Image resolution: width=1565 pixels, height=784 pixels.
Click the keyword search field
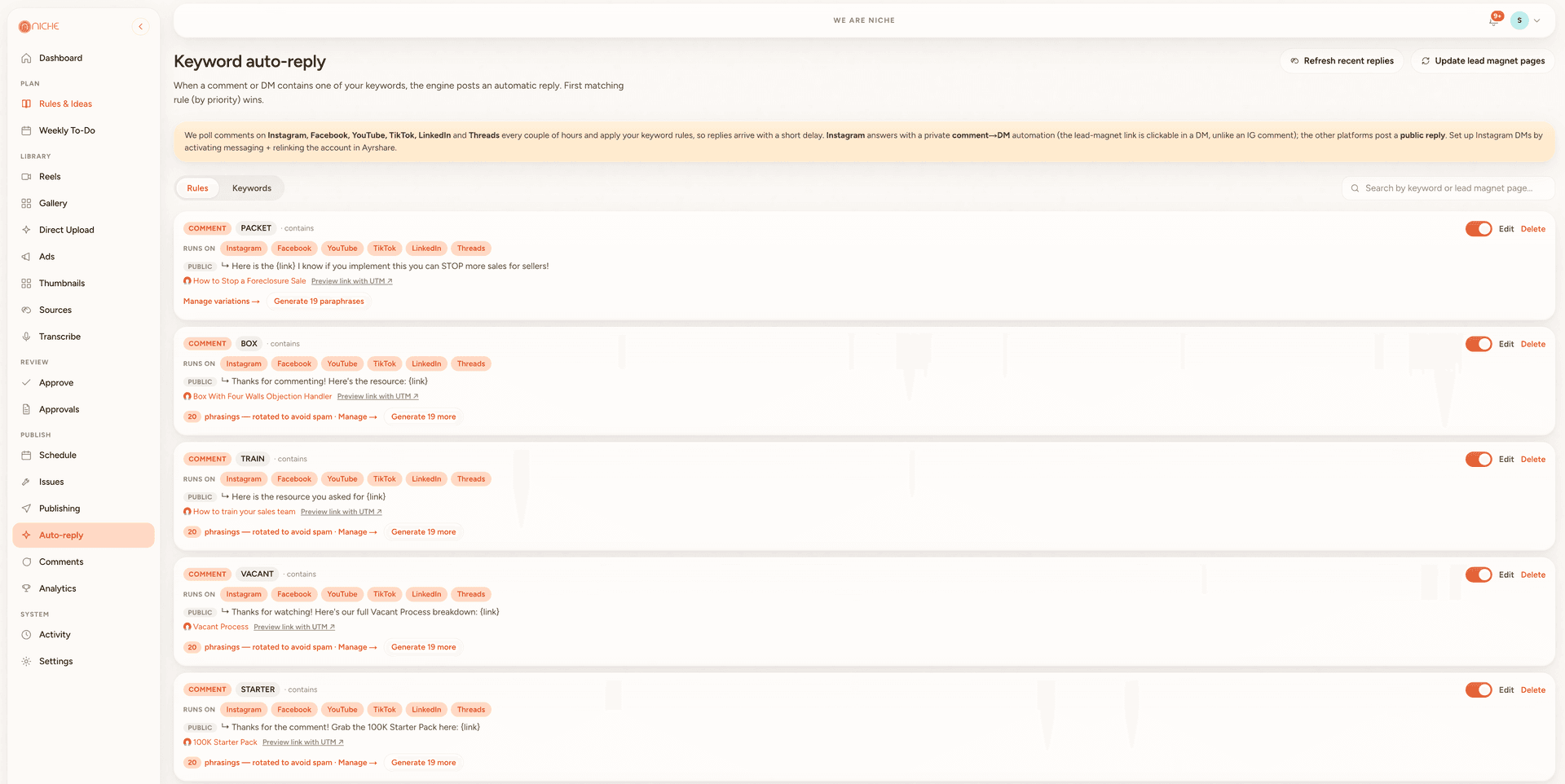point(1448,188)
